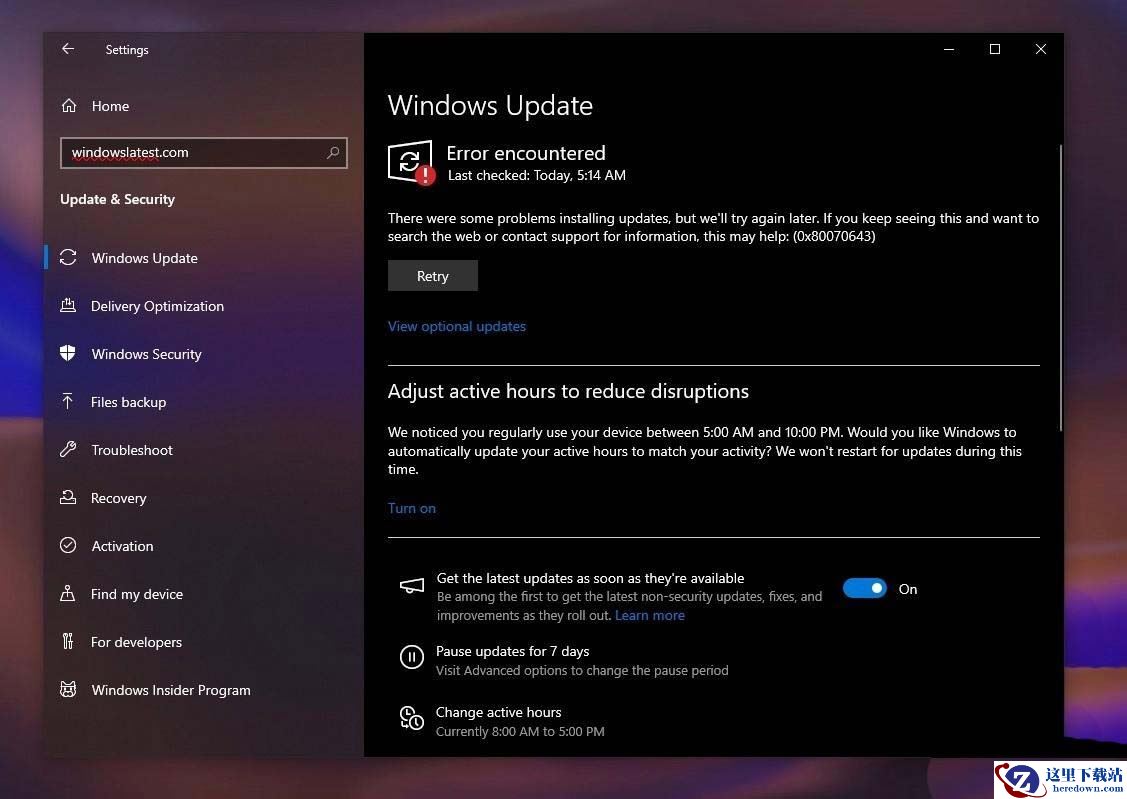The image size is (1127, 799).
Task: Click the pause icon for Pause updates
Action: point(412,657)
